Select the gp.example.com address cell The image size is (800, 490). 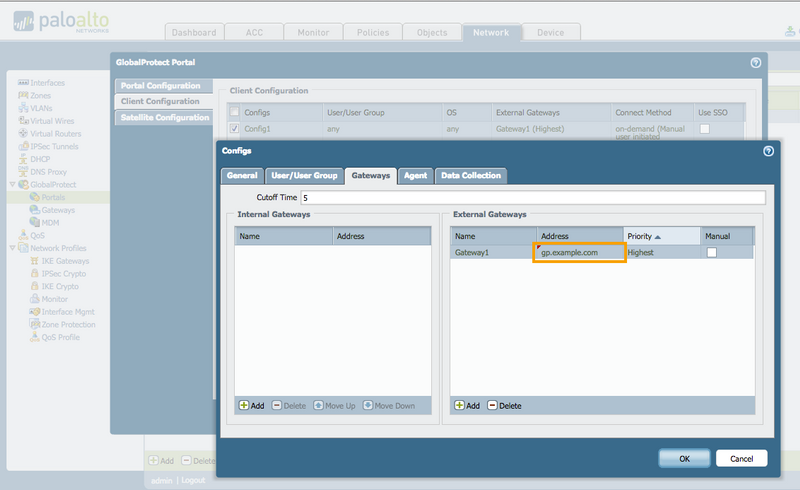tap(580, 253)
